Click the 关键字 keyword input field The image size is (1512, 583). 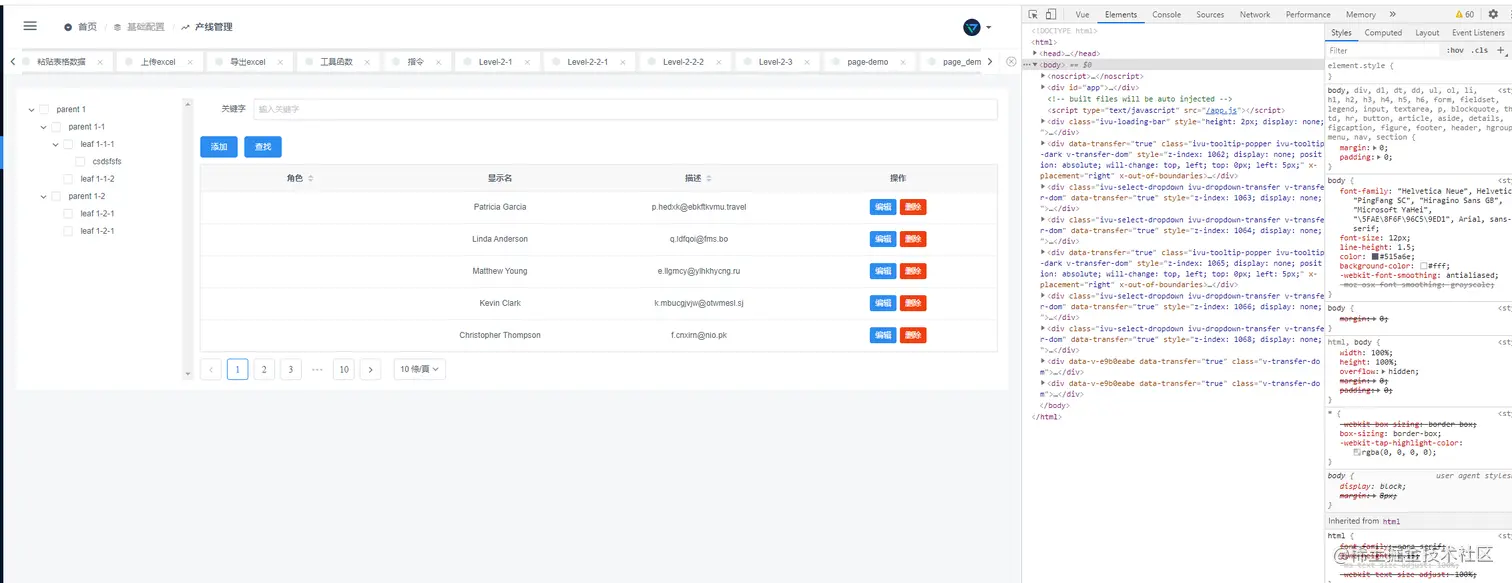point(625,109)
